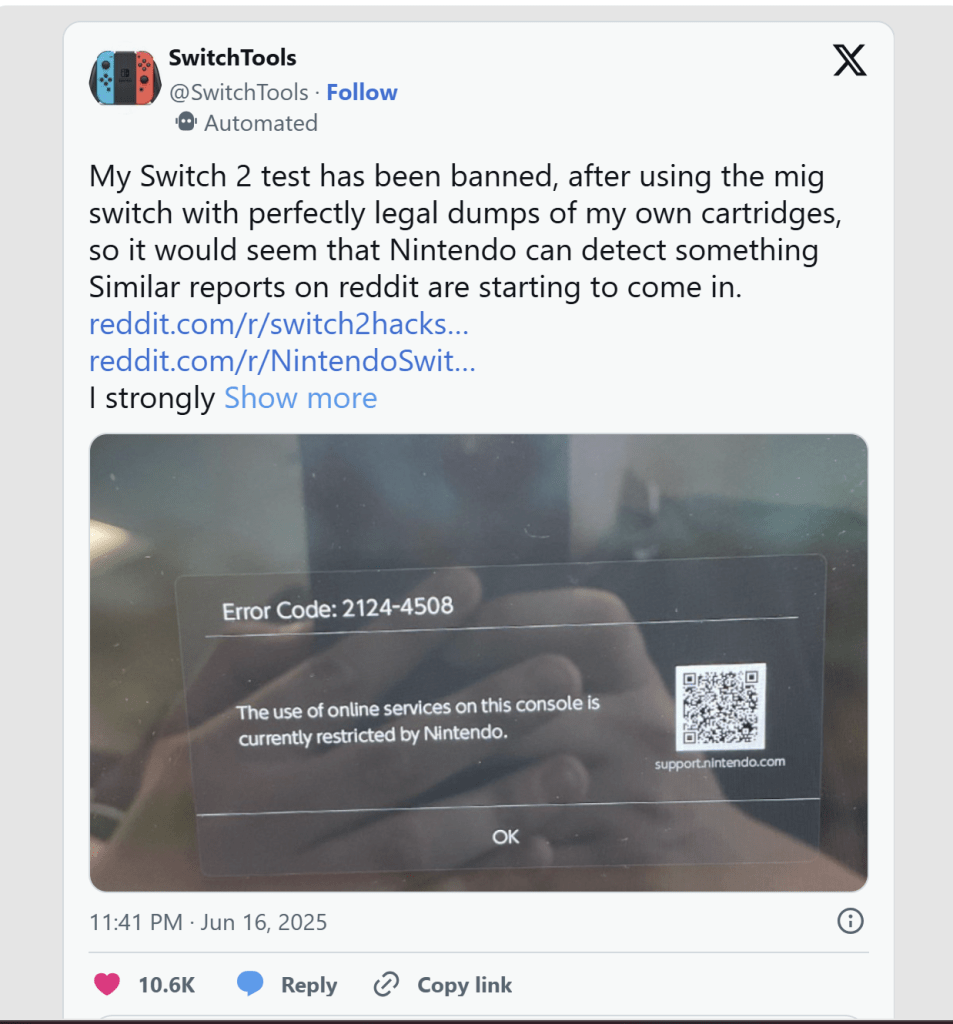Click the 10.6K likes count

(166, 985)
